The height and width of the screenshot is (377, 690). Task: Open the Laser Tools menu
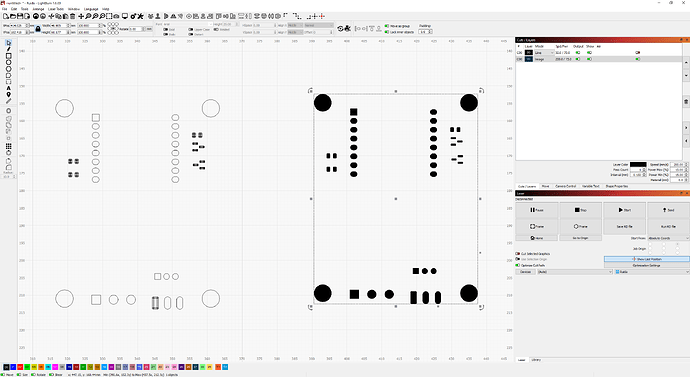(x=56, y=9)
